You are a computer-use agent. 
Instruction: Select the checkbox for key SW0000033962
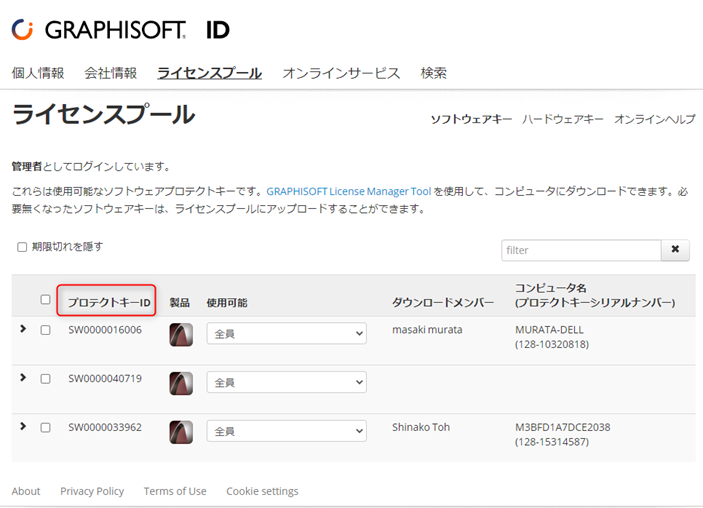coord(45,427)
